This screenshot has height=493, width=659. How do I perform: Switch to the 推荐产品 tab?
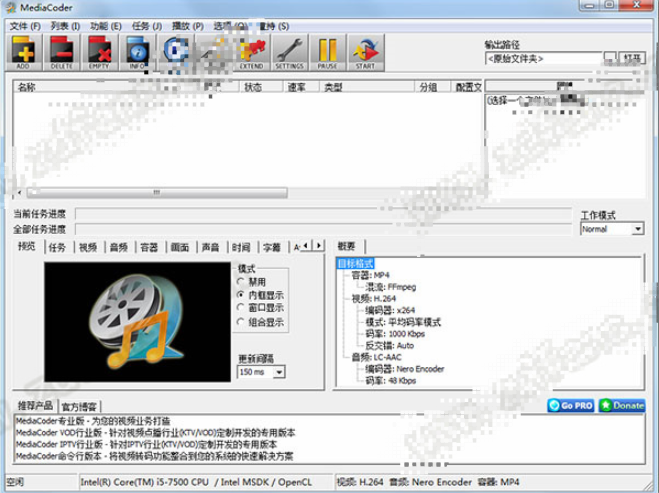tap(35, 406)
